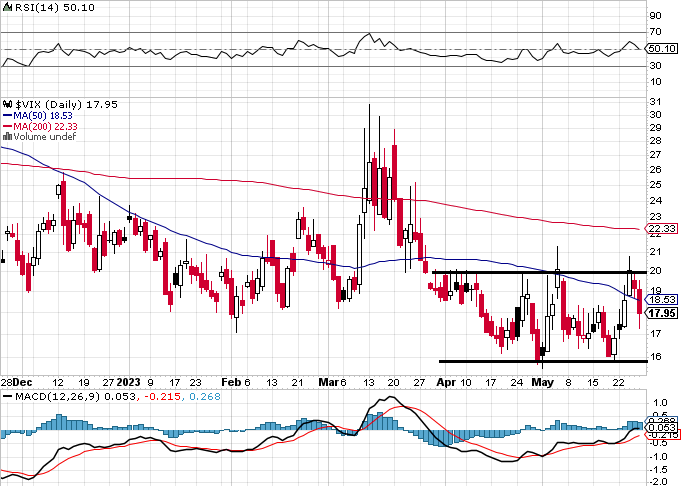The height and width of the screenshot is (486, 686).
Task: Click the RSI 50.10 value tag
Action: pos(662,49)
